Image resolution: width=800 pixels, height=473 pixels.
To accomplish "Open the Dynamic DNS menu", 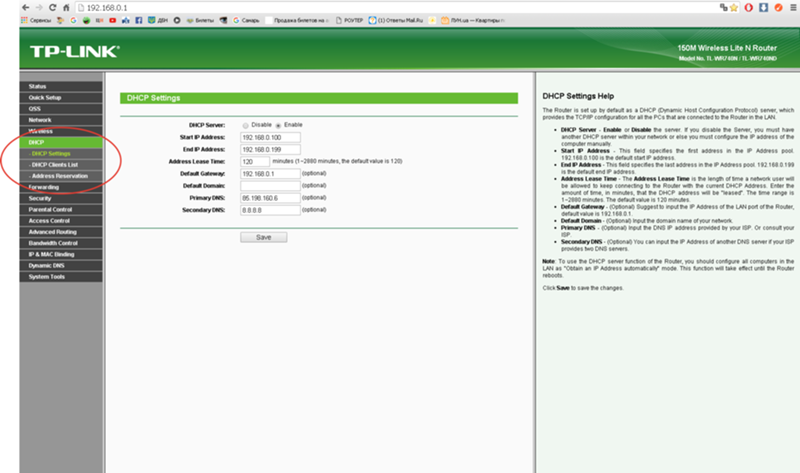I will (x=61, y=266).
